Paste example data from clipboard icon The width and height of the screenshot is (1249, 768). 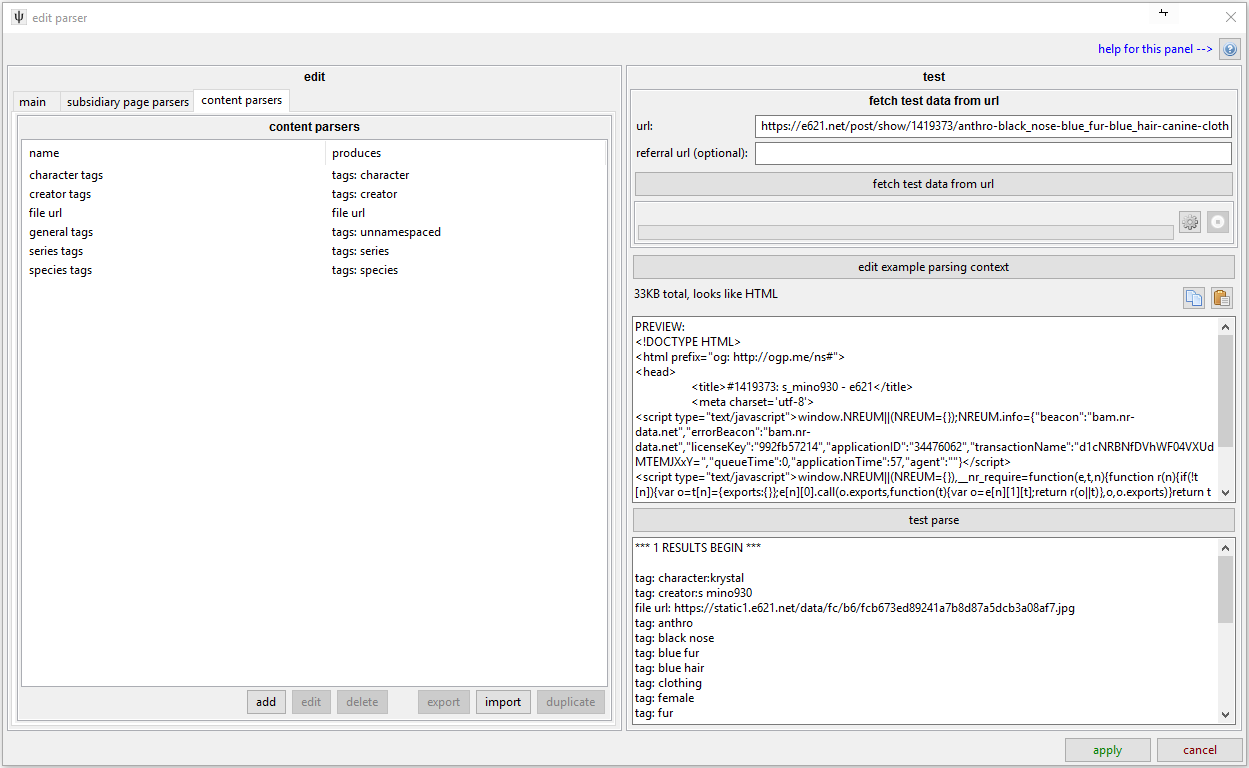point(1221,297)
